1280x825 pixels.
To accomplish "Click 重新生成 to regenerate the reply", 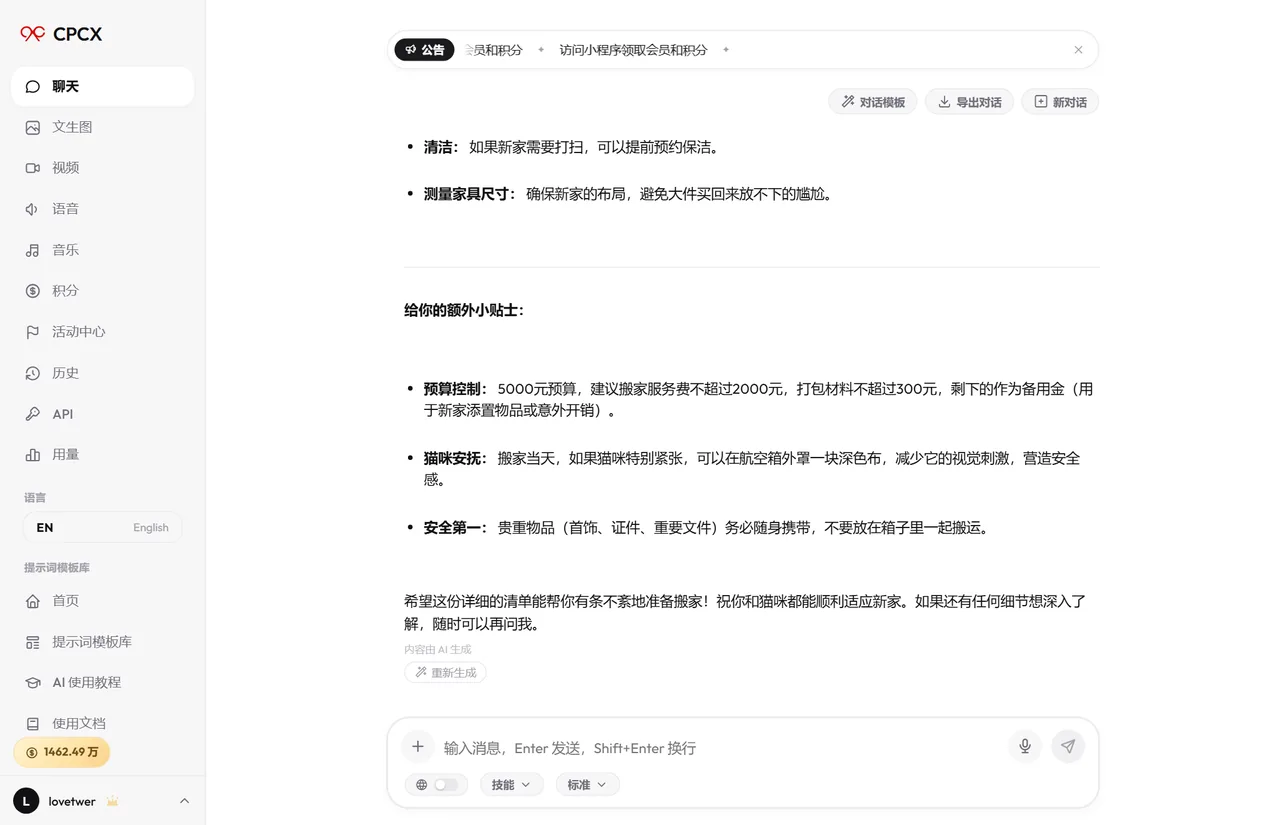I will coord(445,673).
